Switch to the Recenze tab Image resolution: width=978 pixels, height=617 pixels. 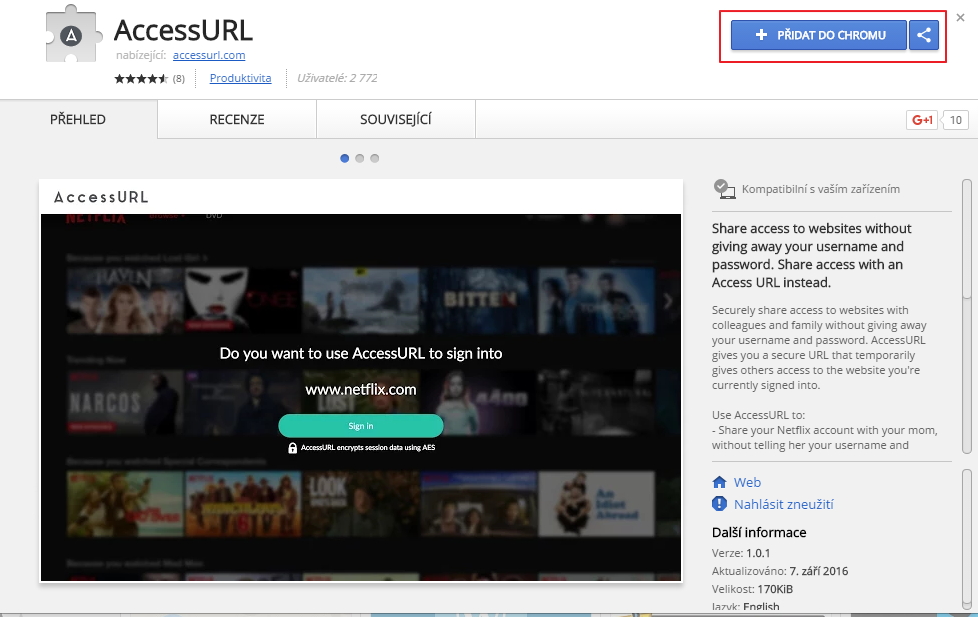point(237,119)
